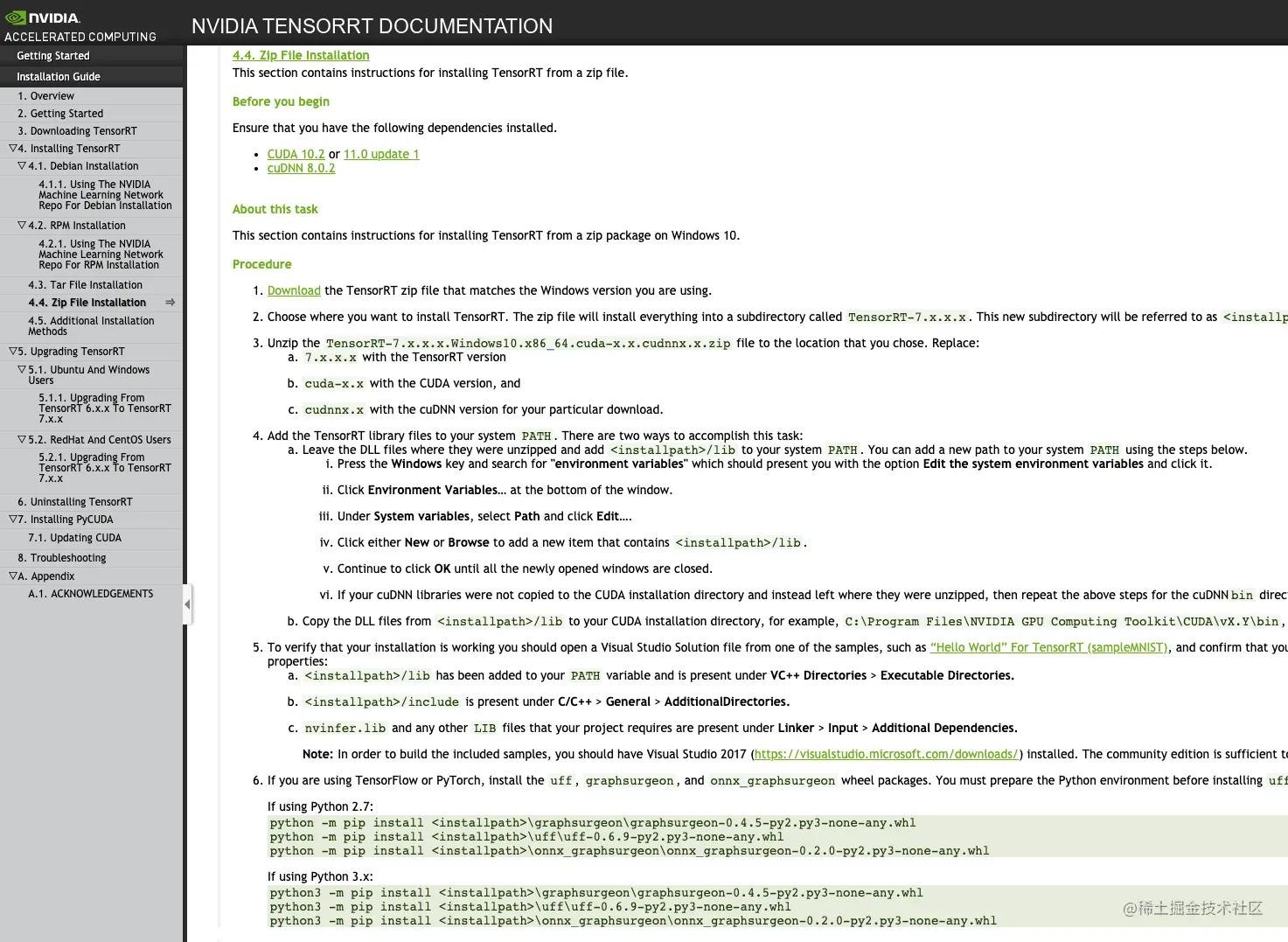Click the Procedure heading
The width and height of the screenshot is (1288, 942).
pos(261,264)
